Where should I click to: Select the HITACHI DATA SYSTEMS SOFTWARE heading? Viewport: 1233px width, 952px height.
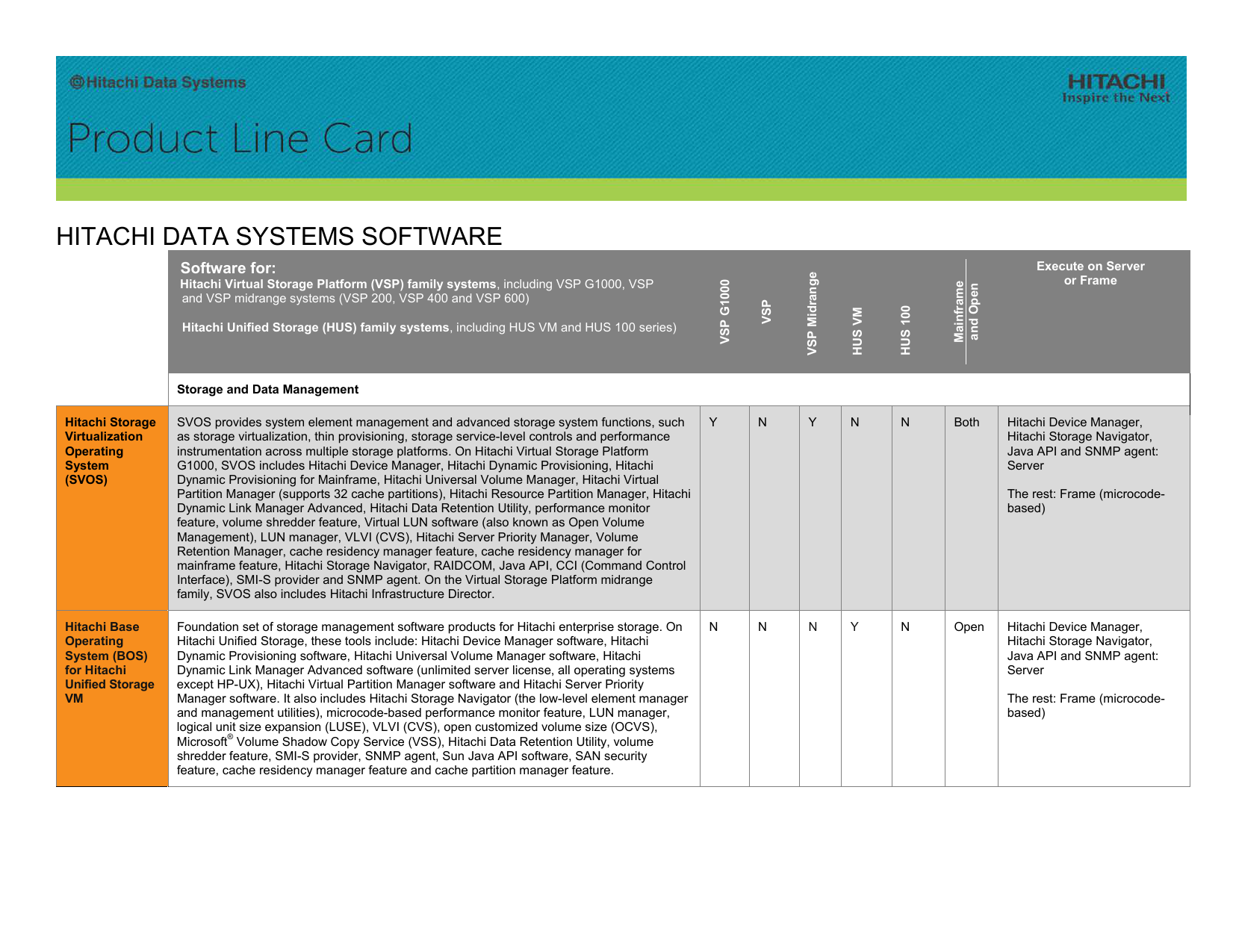(279, 236)
